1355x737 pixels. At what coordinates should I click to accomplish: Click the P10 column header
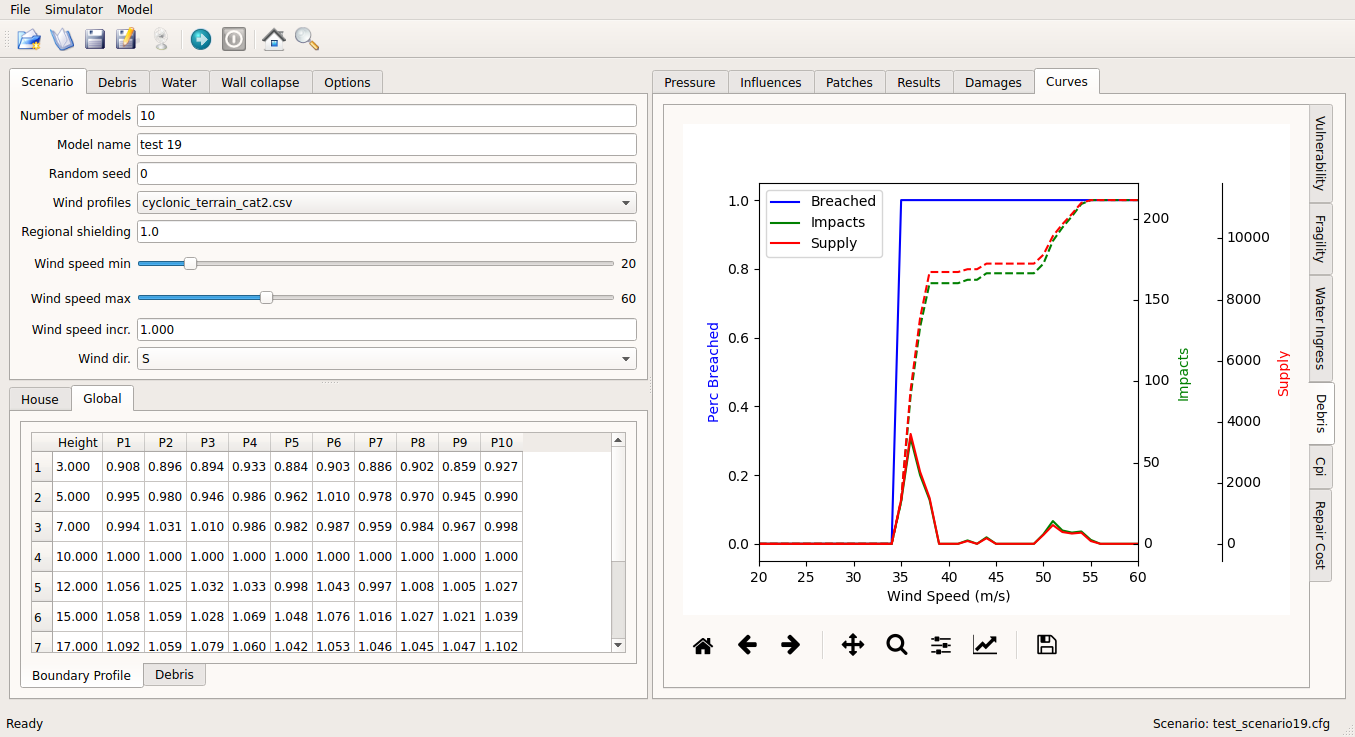(x=501, y=442)
